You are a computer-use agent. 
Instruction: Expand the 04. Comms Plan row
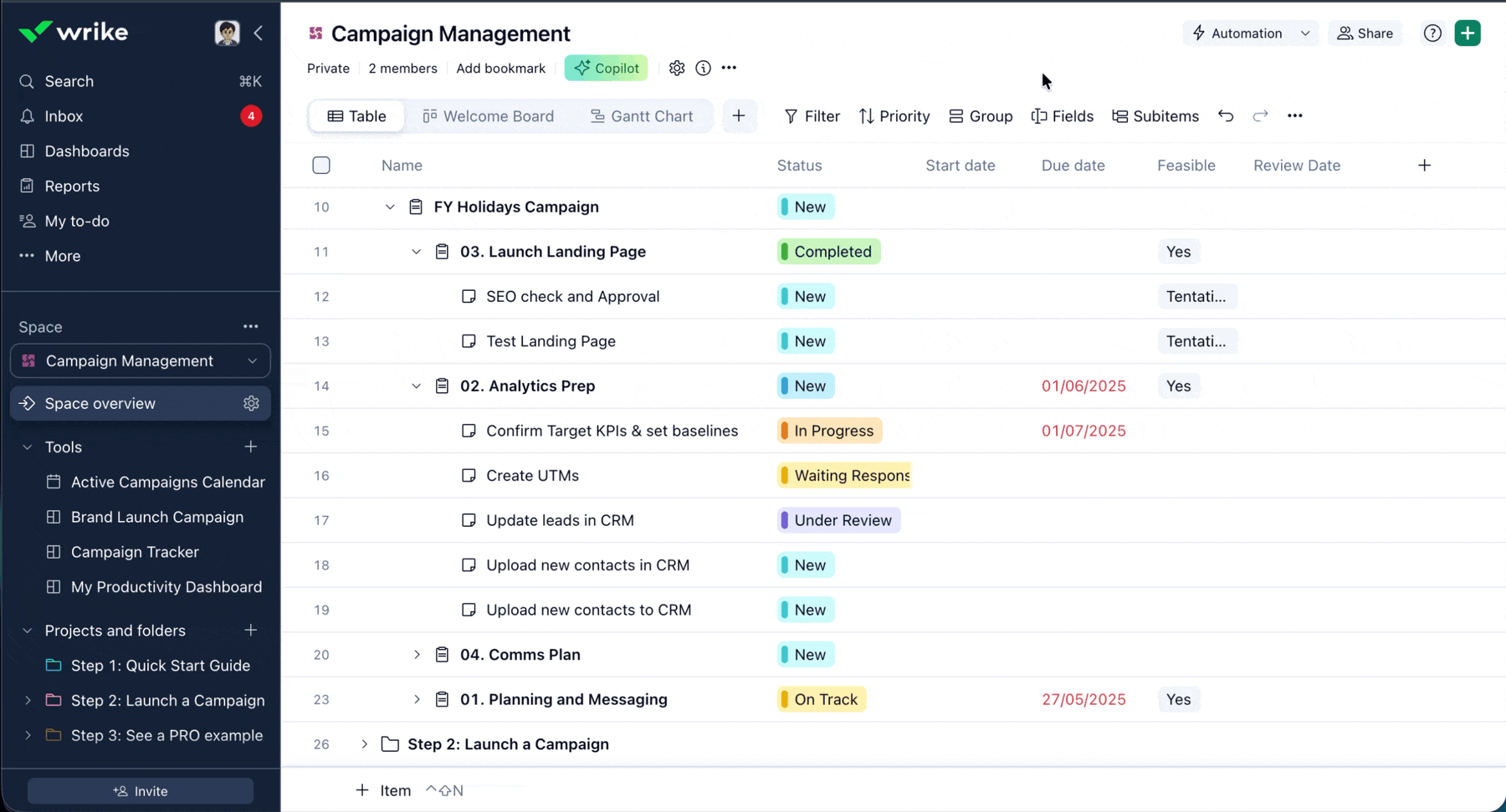417,655
